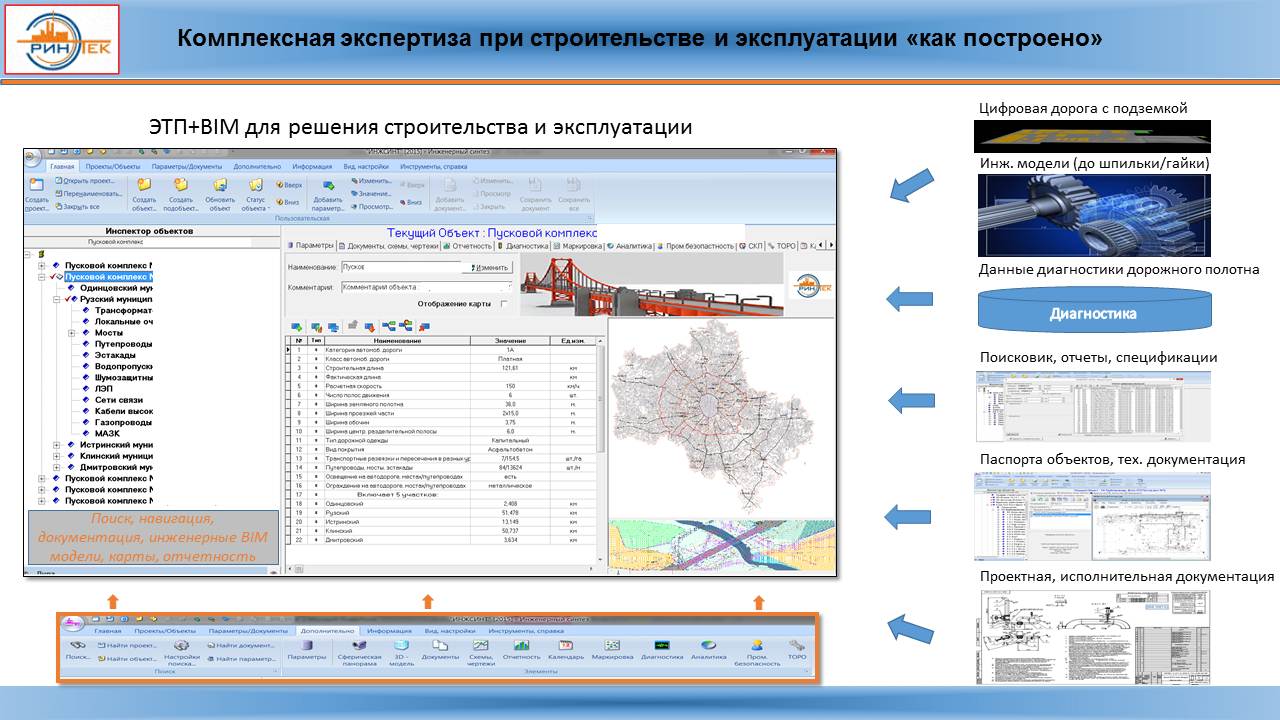This screenshot has width=1280, height=720.
Task: Open the 3D-модель tool in lower ribbon
Action: pos(401,647)
